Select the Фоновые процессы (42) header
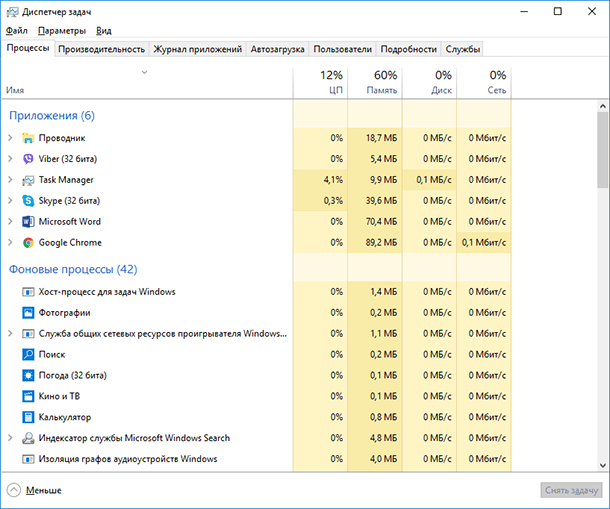The height and width of the screenshot is (509, 610). [73, 269]
